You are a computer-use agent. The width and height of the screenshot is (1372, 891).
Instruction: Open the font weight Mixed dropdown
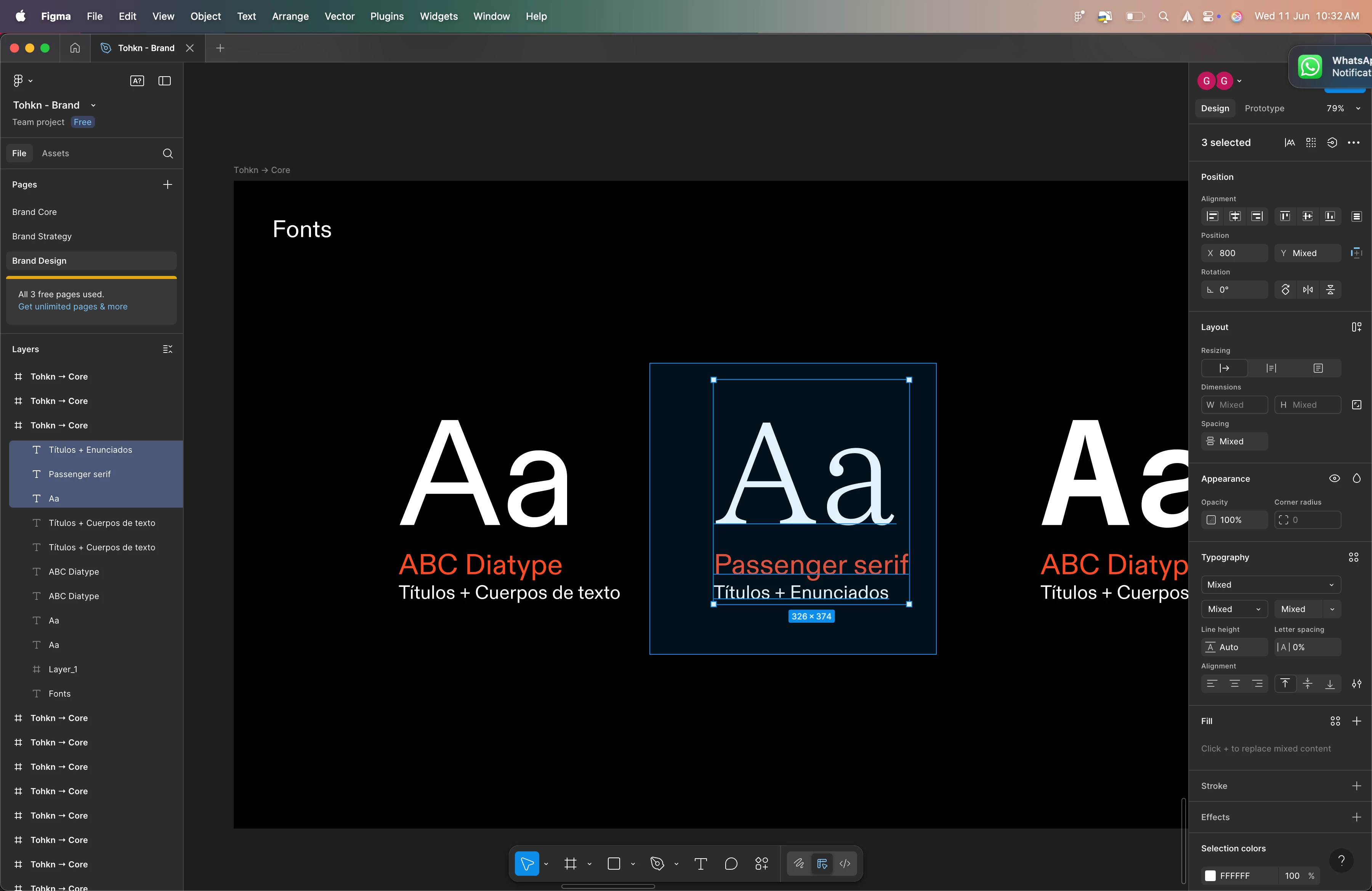1234,609
